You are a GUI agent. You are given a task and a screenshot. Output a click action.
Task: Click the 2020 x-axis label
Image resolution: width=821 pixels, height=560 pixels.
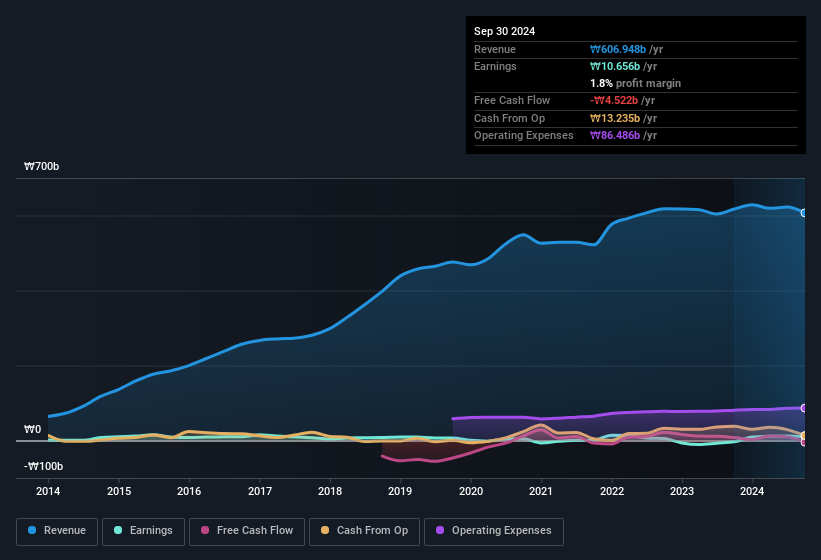tap(471, 491)
